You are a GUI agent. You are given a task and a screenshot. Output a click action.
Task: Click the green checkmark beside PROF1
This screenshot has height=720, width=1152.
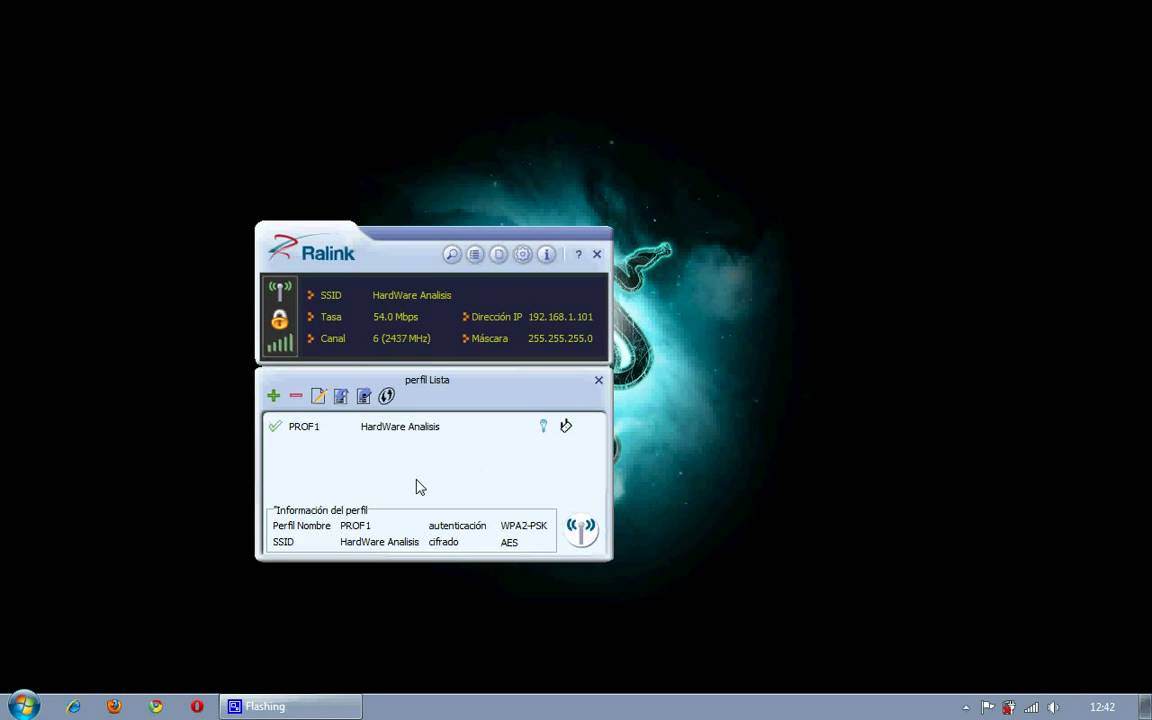tap(276, 426)
